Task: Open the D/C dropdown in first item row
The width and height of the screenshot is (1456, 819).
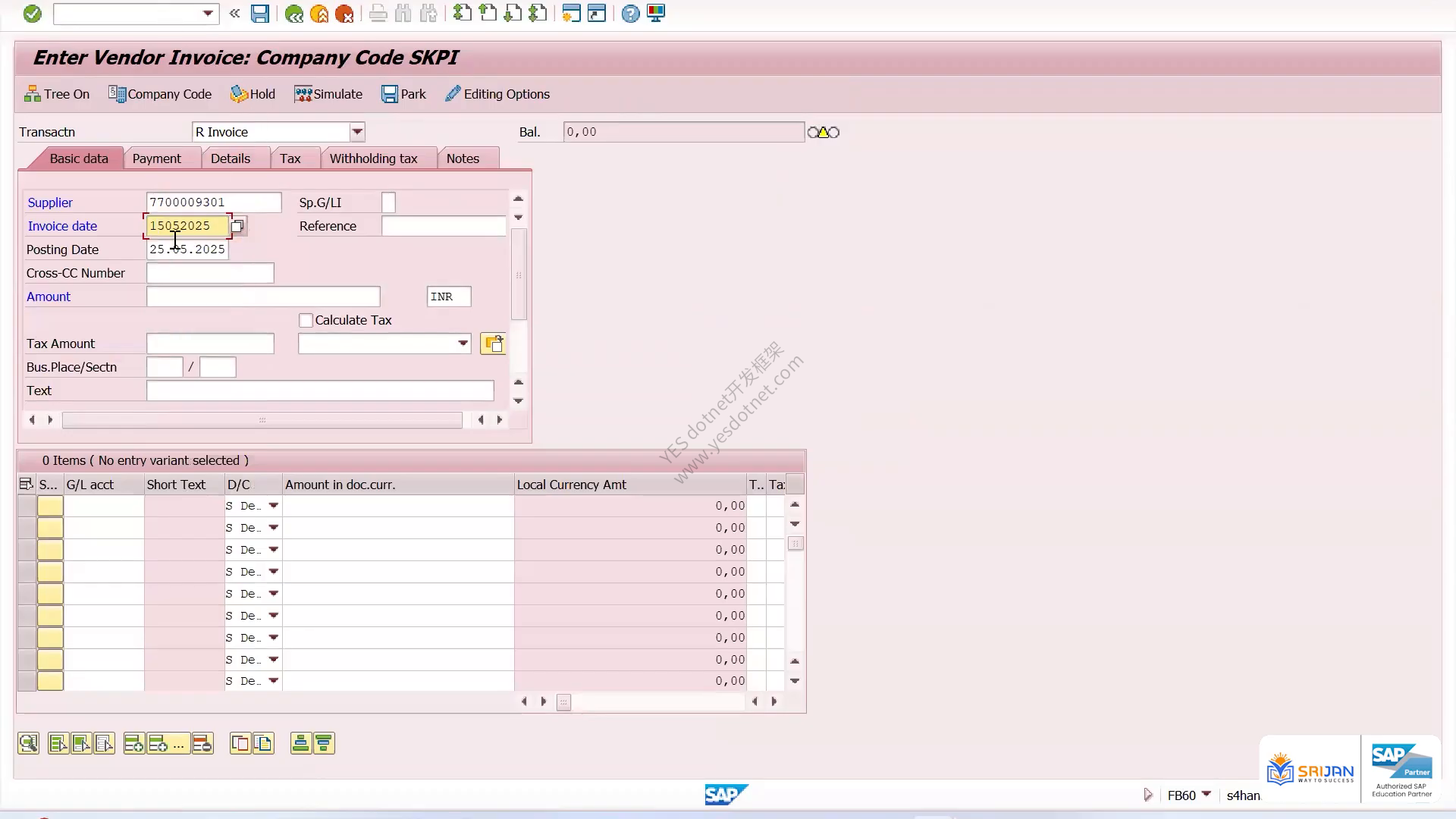Action: 274,506
